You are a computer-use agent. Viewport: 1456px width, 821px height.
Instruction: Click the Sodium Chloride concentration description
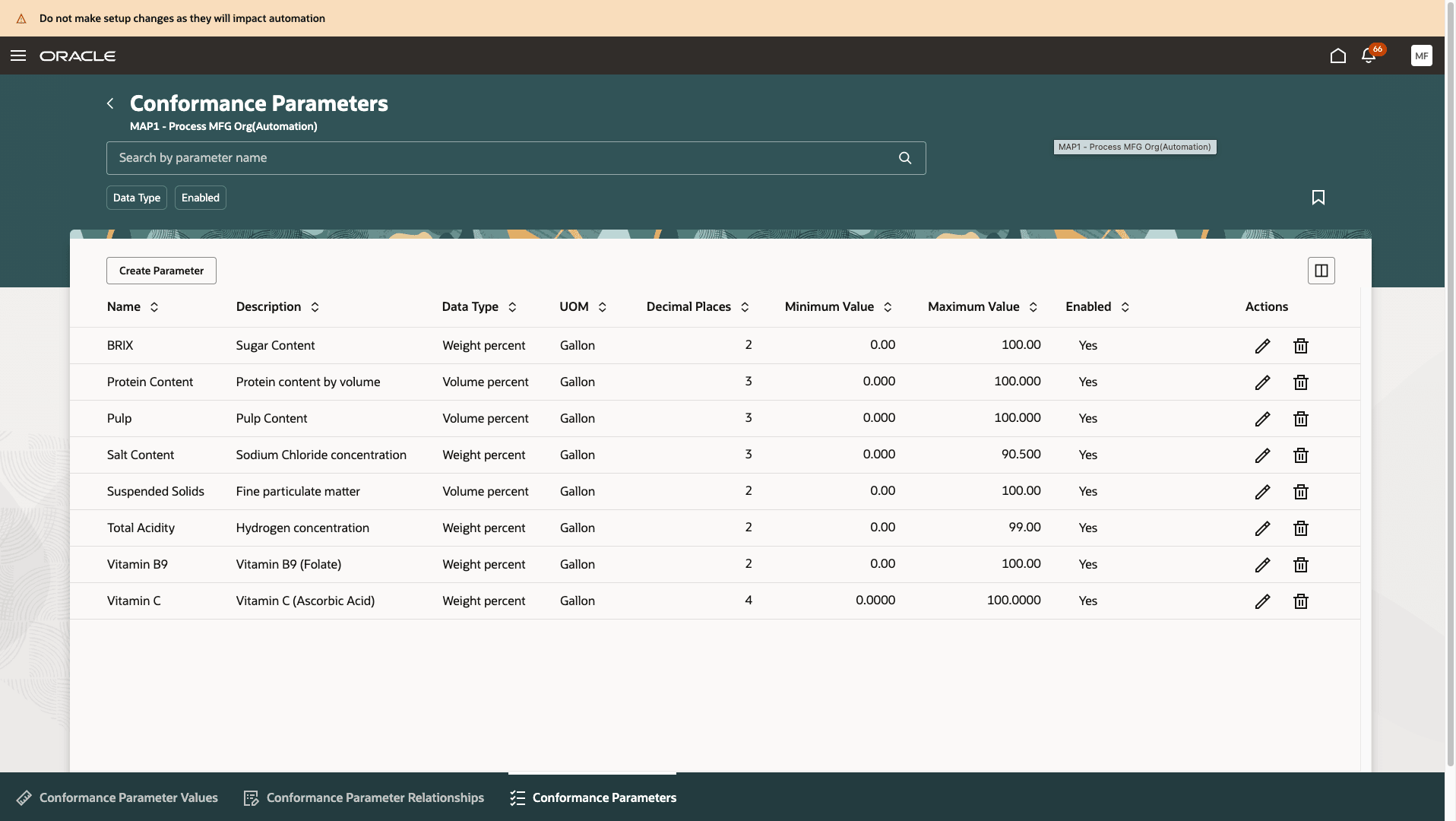coord(321,455)
